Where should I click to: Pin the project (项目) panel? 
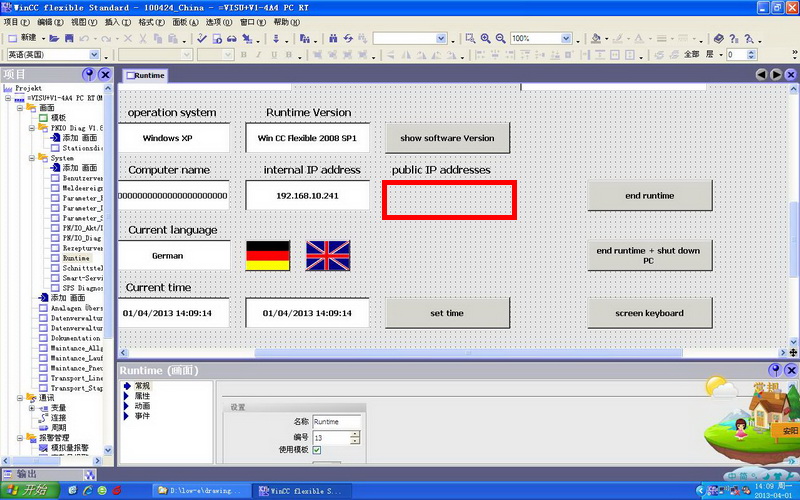pyautogui.click(x=89, y=74)
